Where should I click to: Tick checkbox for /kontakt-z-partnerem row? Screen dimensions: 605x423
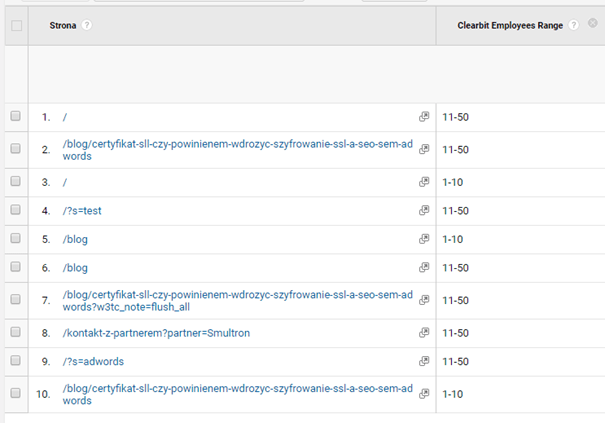15,331
